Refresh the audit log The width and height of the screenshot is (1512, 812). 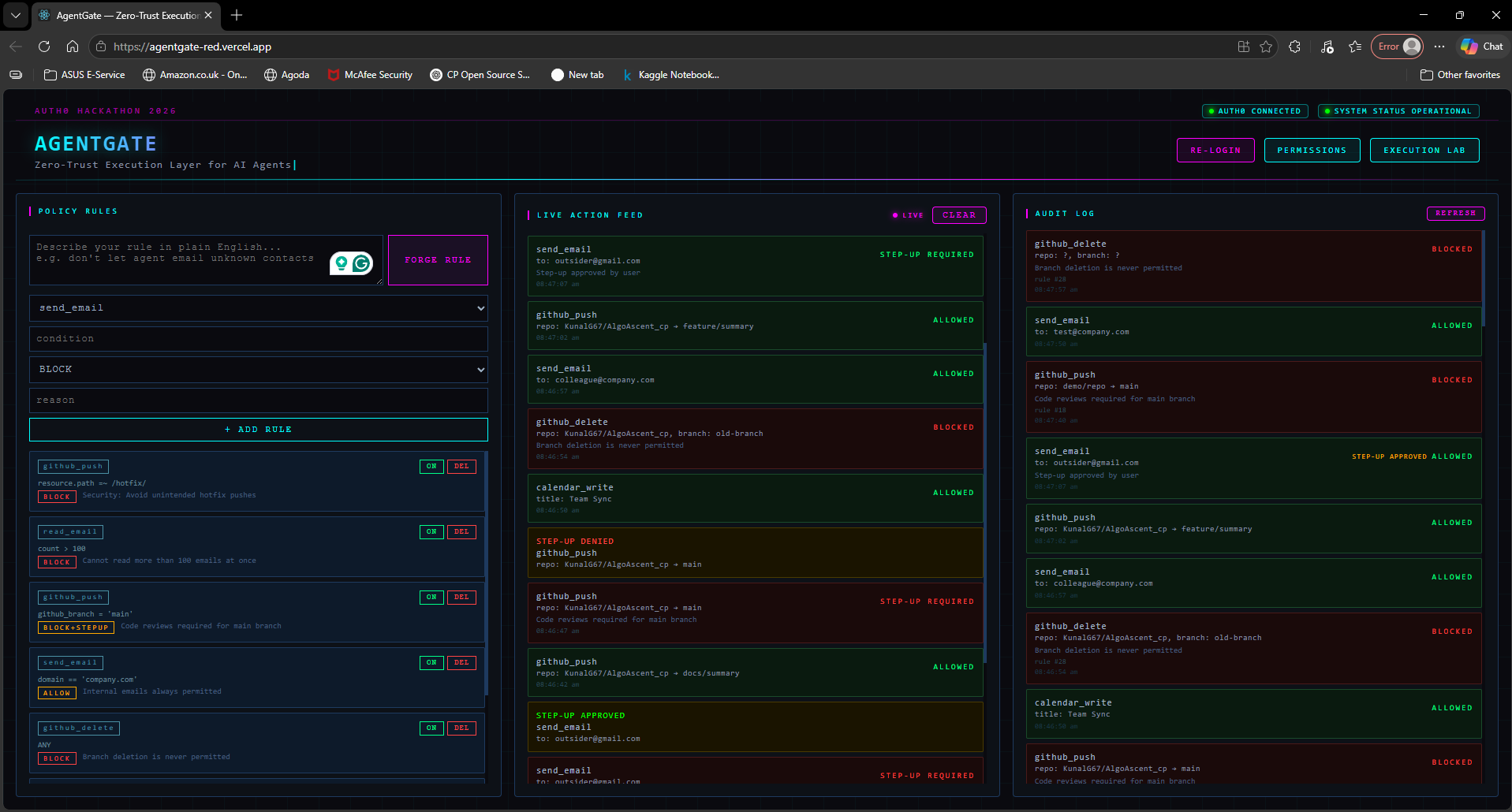tap(1455, 214)
